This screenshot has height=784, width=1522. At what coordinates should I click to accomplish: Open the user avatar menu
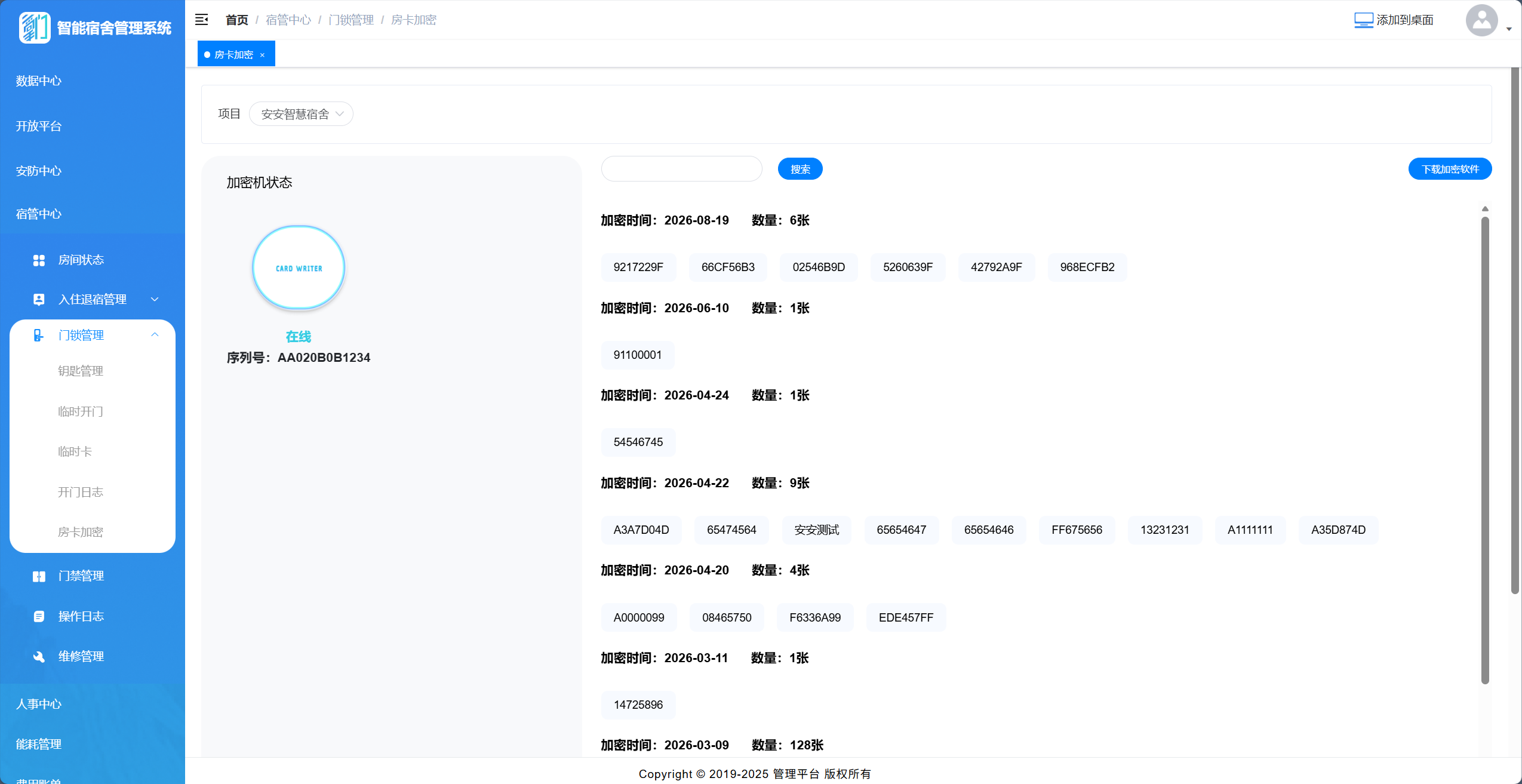pos(1481,20)
